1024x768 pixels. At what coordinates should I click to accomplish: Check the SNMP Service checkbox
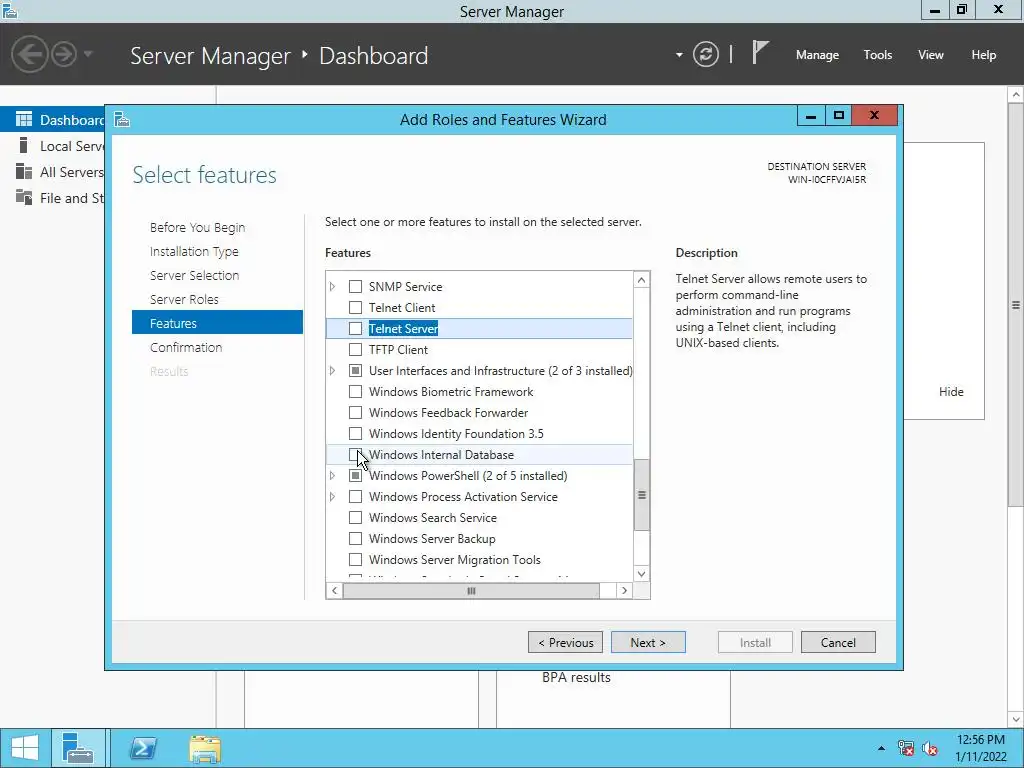pyautogui.click(x=355, y=287)
